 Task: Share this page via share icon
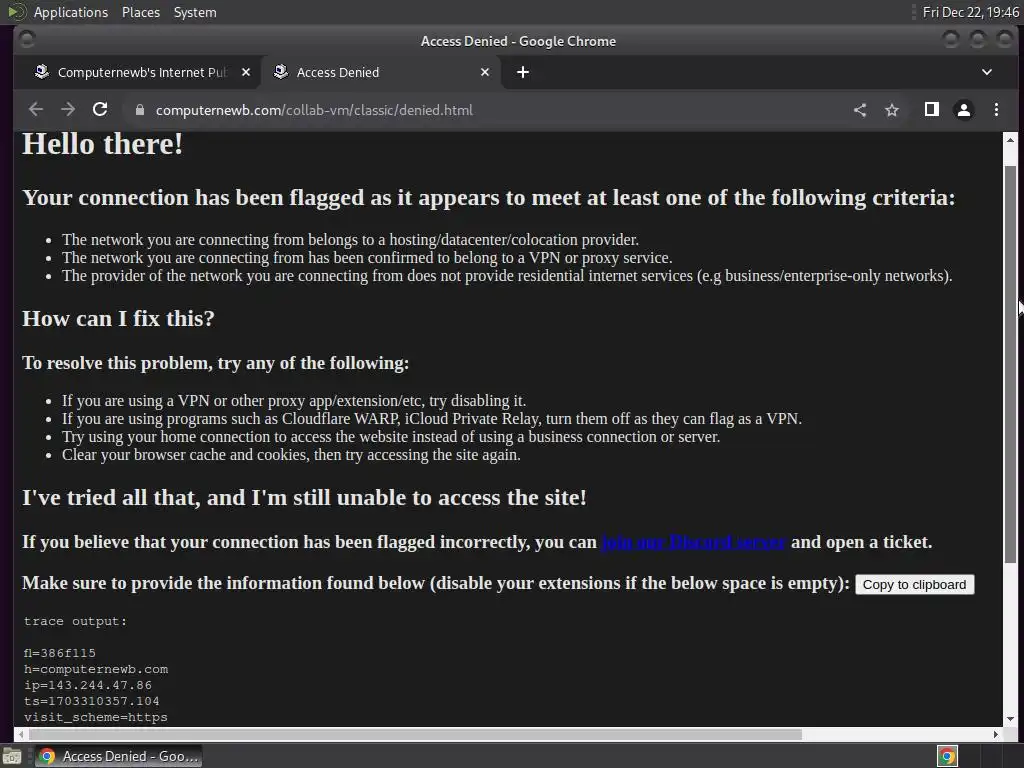pos(860,110)
